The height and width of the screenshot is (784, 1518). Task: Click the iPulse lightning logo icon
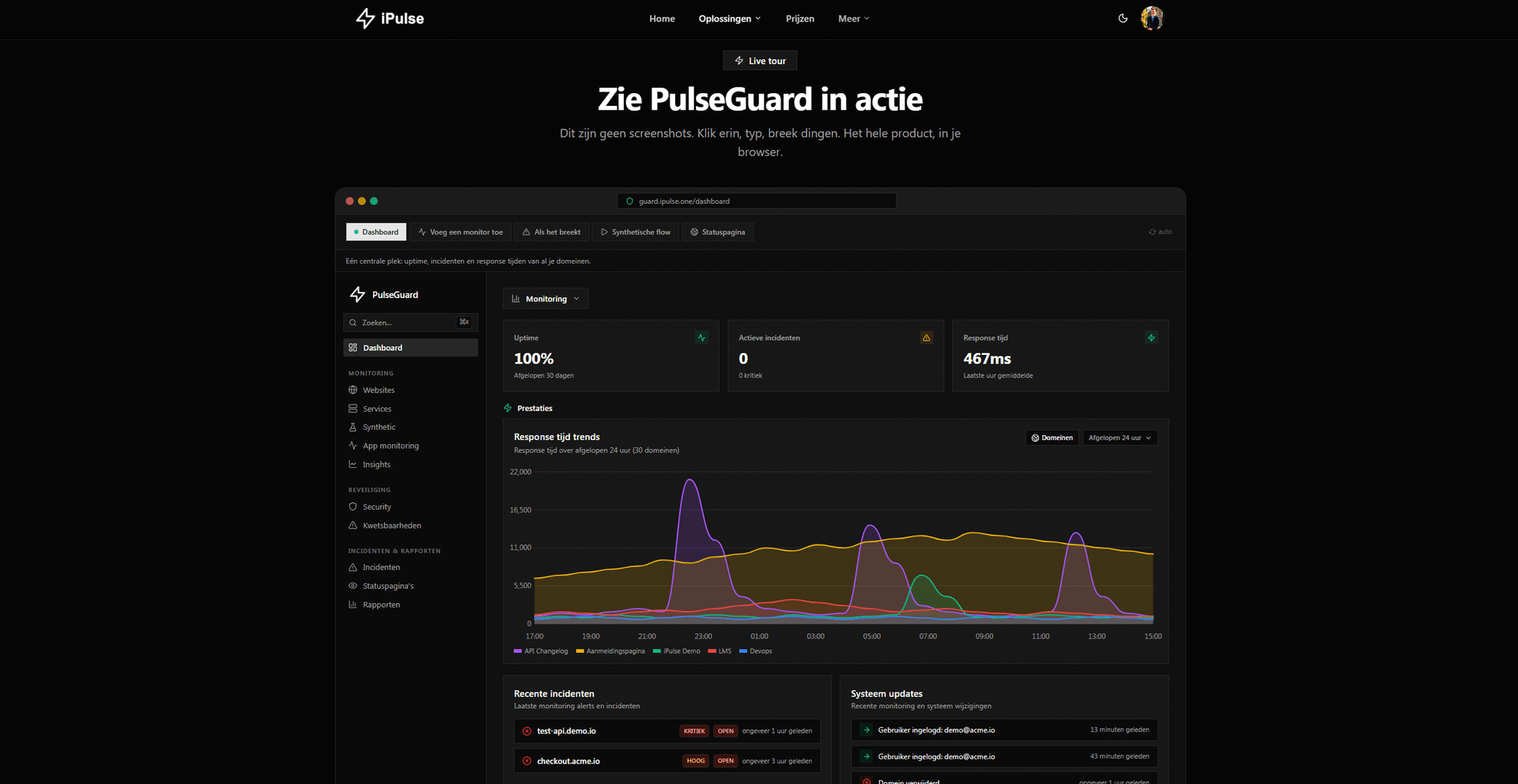(365, 18)
